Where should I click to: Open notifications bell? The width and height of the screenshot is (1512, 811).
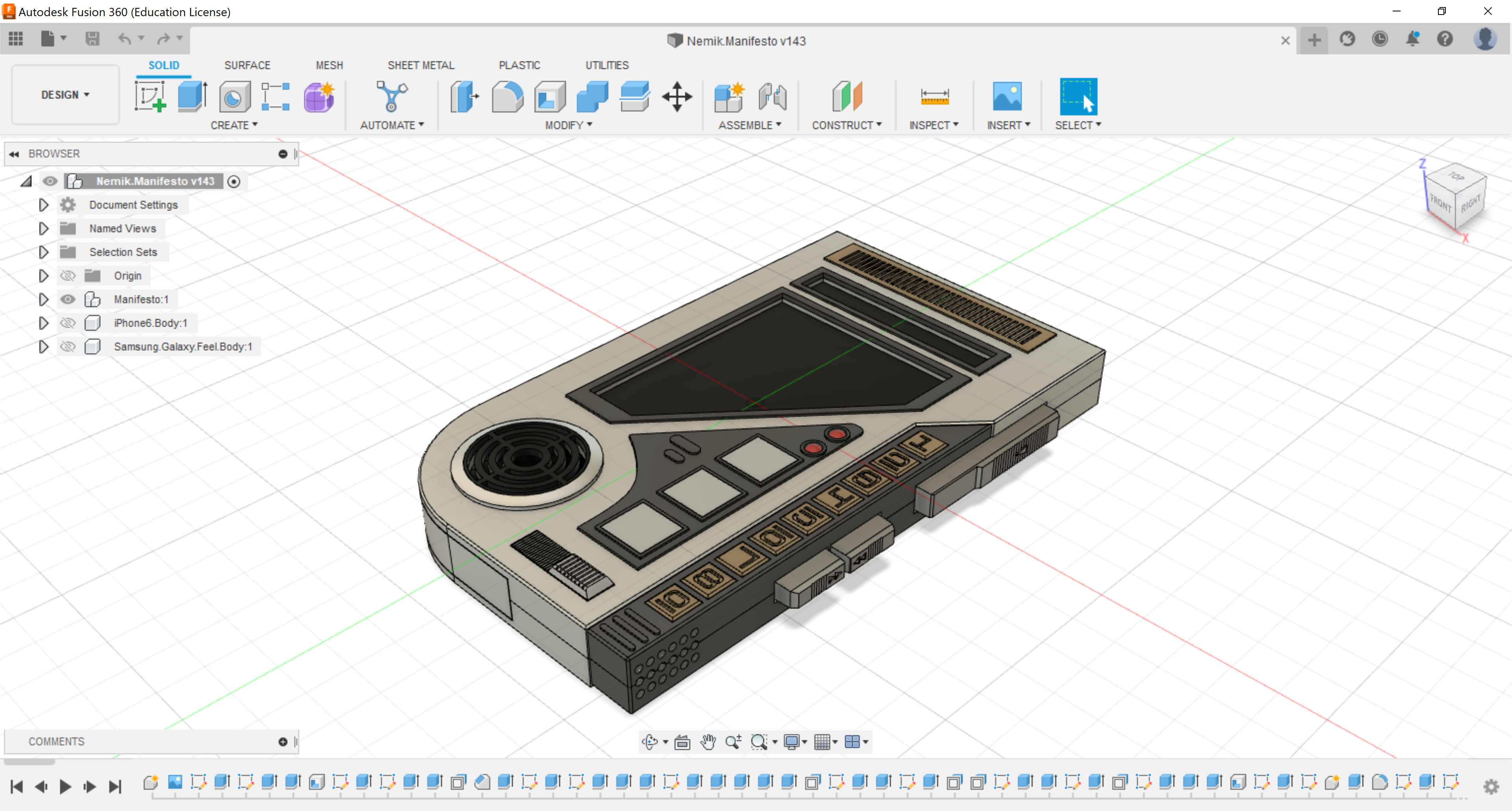(x=1412, y=39)
